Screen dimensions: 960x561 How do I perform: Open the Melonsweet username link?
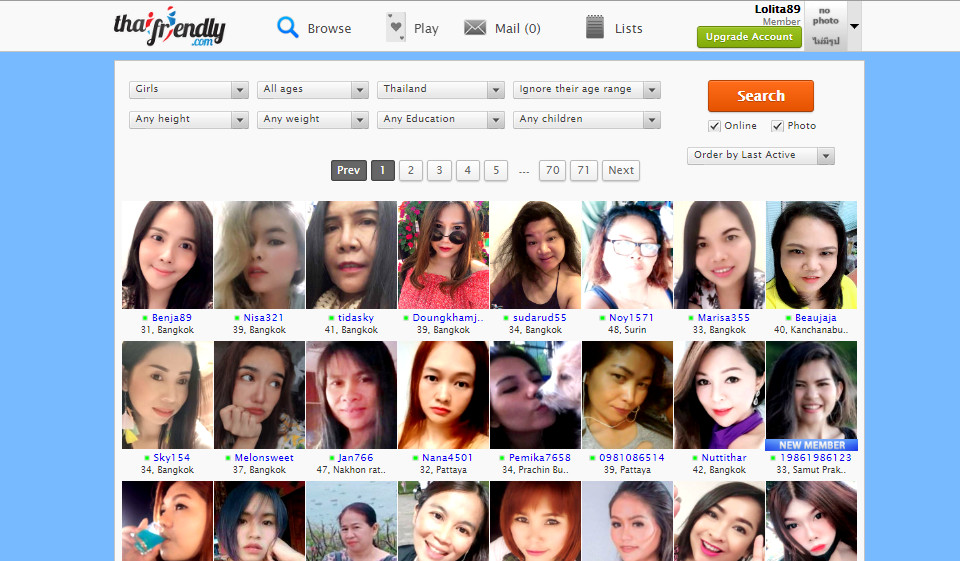pos(264,458)
